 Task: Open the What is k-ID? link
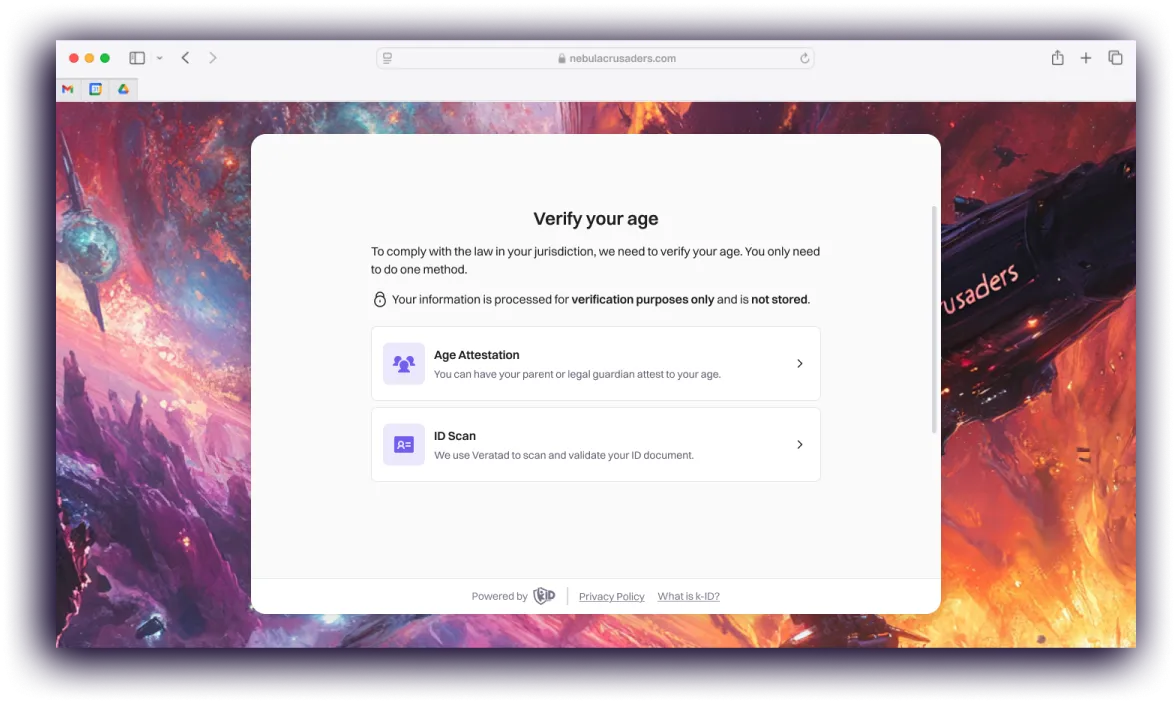(x=688, y=597)
